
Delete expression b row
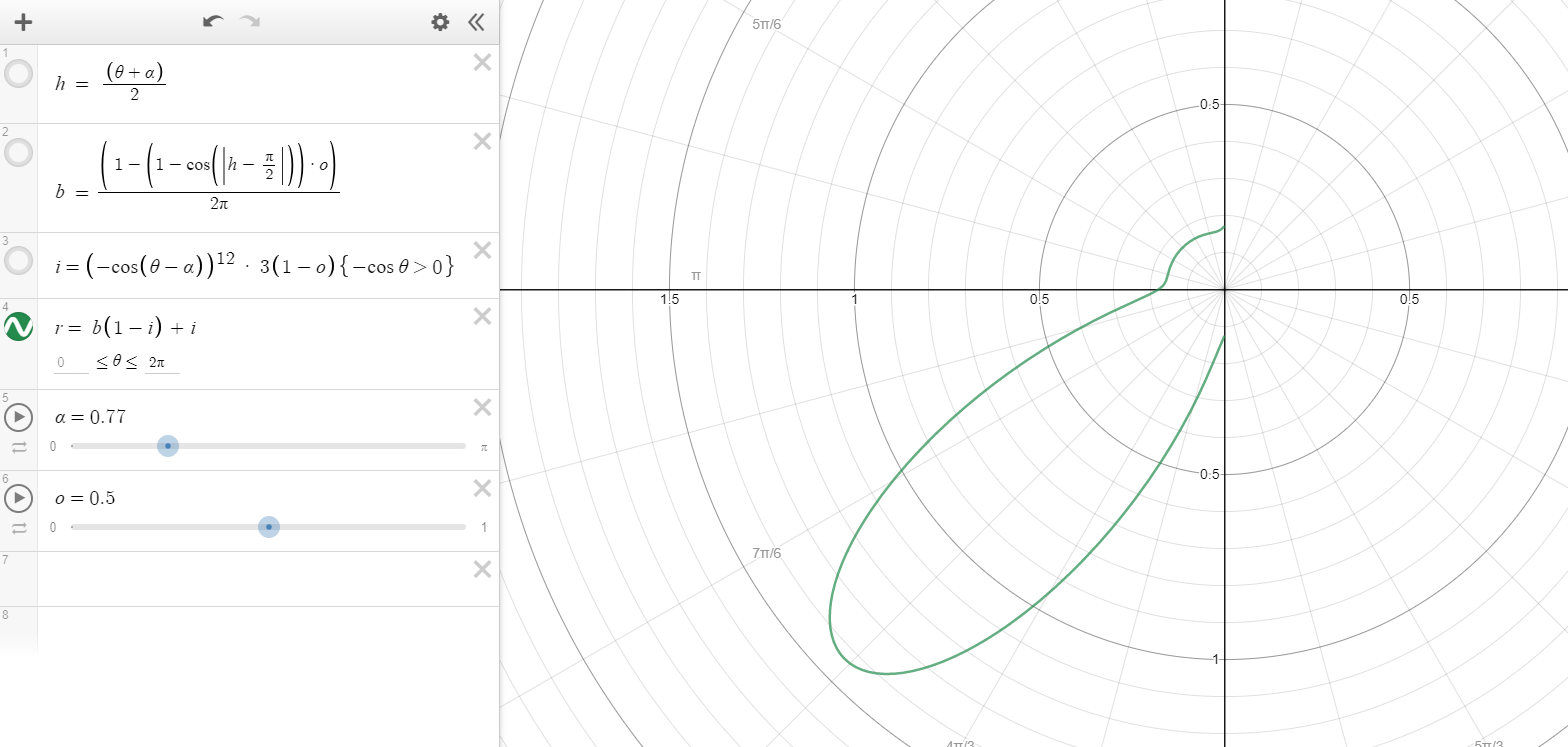(x=482, y=141)
